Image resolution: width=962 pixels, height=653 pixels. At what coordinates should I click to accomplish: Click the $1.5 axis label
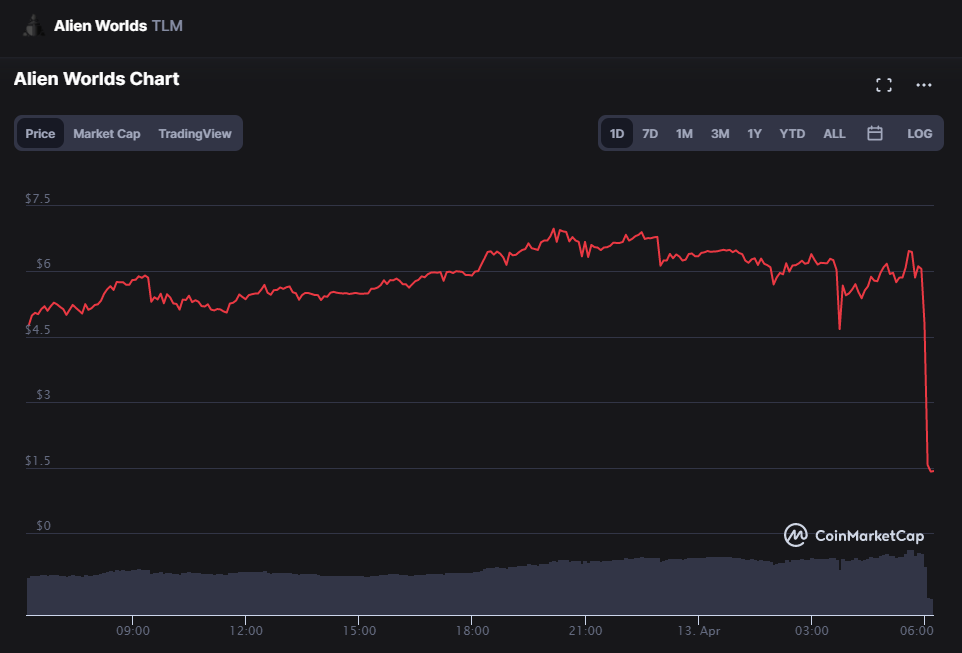point(37,460)
